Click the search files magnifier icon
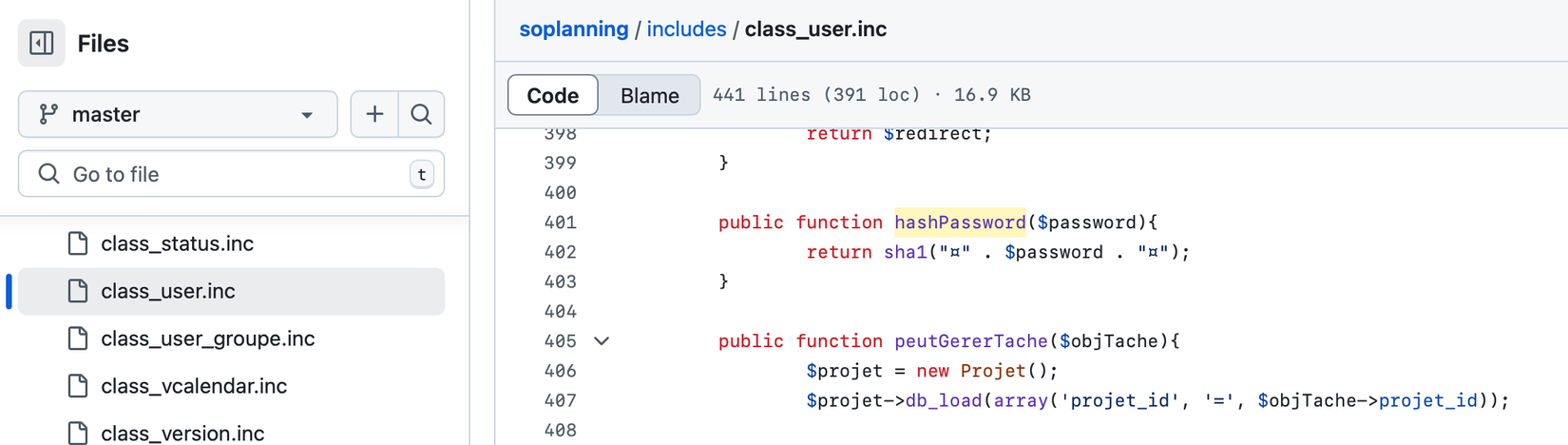The image size is (1568, 445). coord(421,114)
